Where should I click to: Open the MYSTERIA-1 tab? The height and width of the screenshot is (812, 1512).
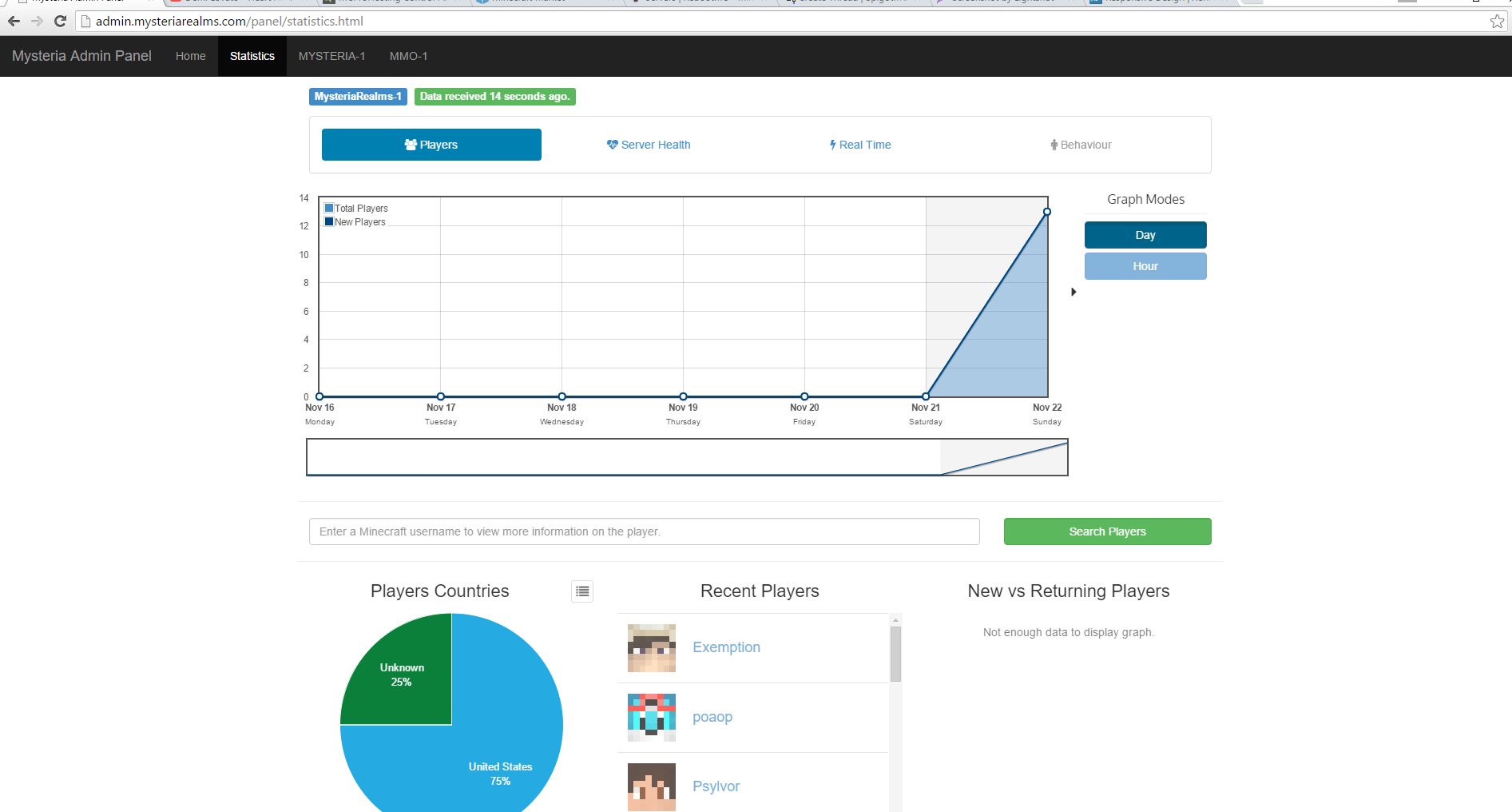(x=331, y=56)
